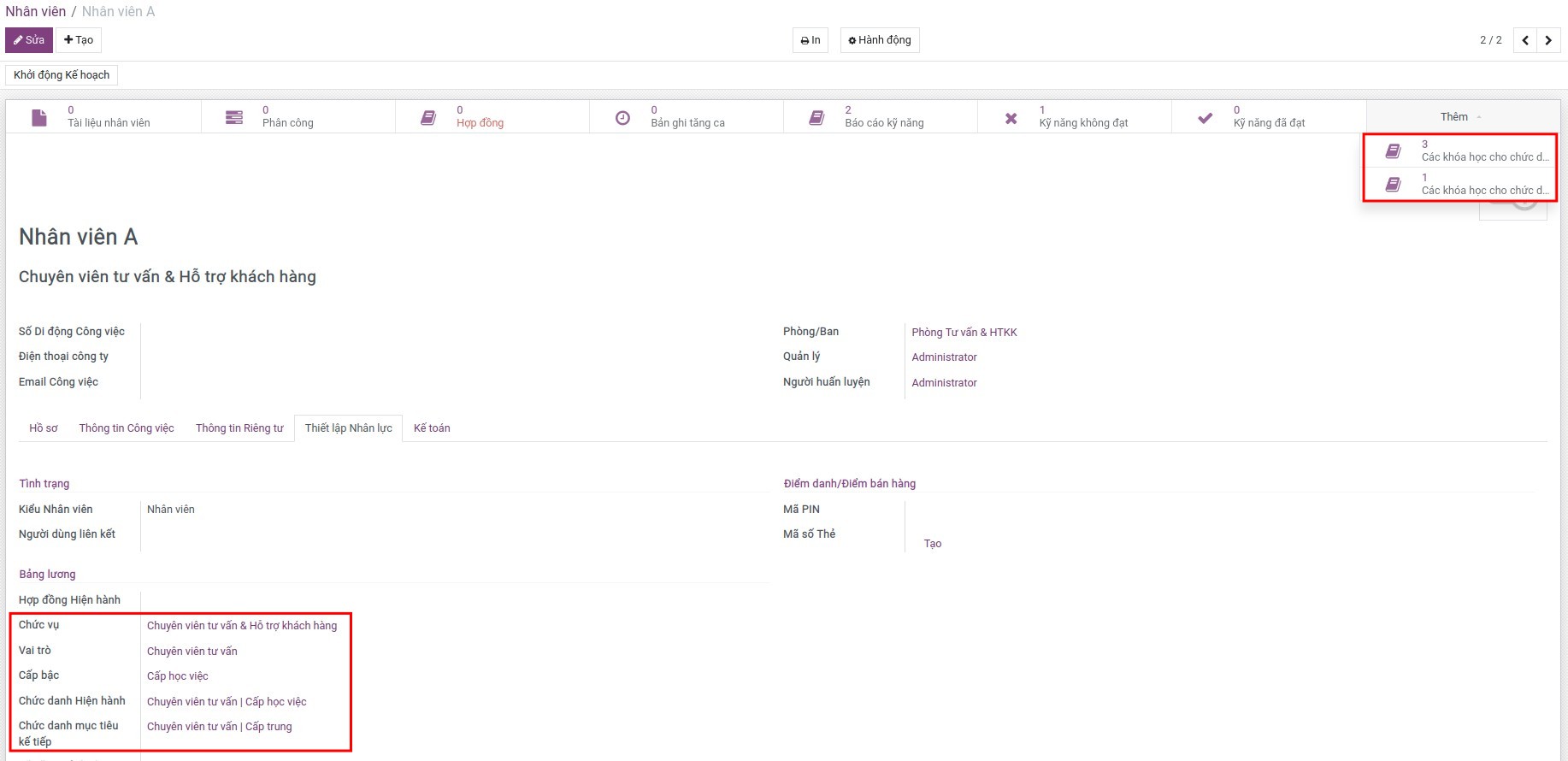Screen dimensions: 1568x761
Task: Click the Hợp đồng book icon
Action: (x=428, y=117)
